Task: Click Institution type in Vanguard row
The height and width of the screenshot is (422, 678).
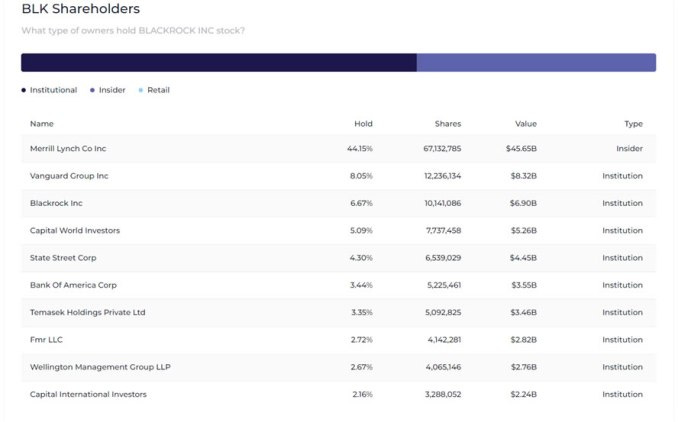Action: tap(622, 176)
